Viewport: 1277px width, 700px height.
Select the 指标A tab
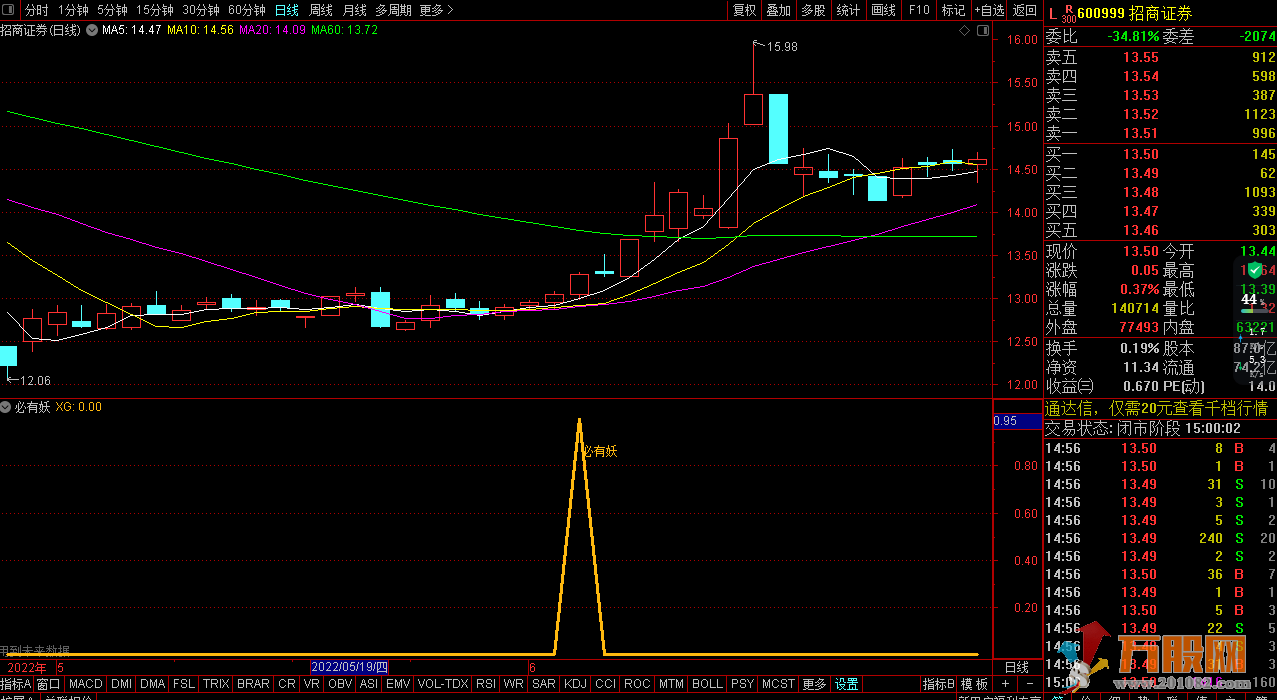tap(16, 684)
